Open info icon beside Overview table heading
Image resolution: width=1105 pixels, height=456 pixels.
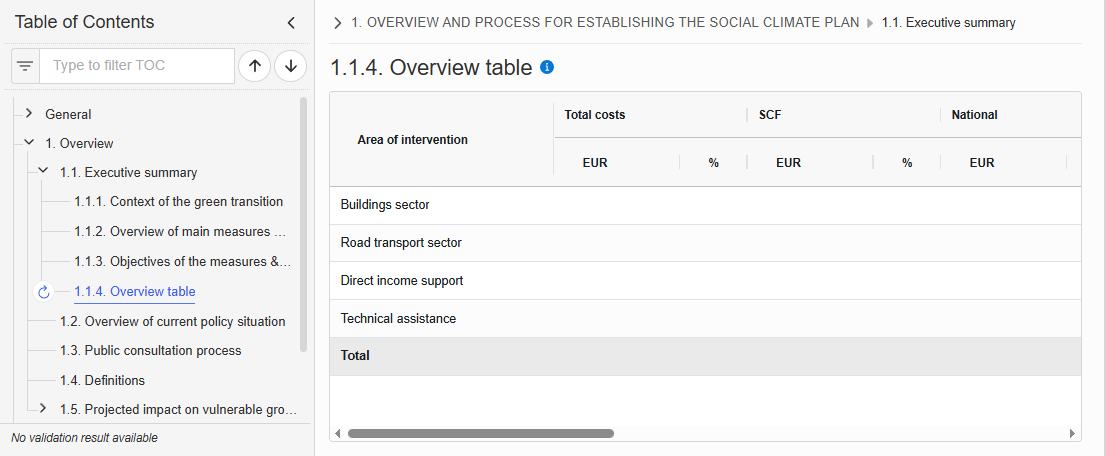[547, 67]
